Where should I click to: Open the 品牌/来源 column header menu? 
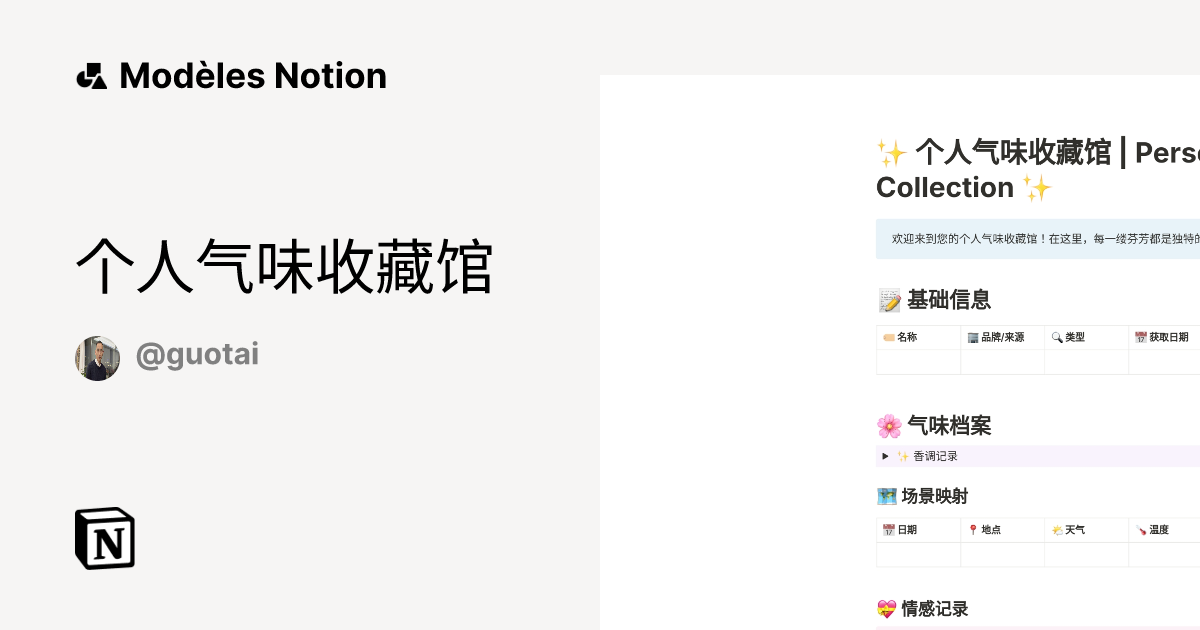1003,337
